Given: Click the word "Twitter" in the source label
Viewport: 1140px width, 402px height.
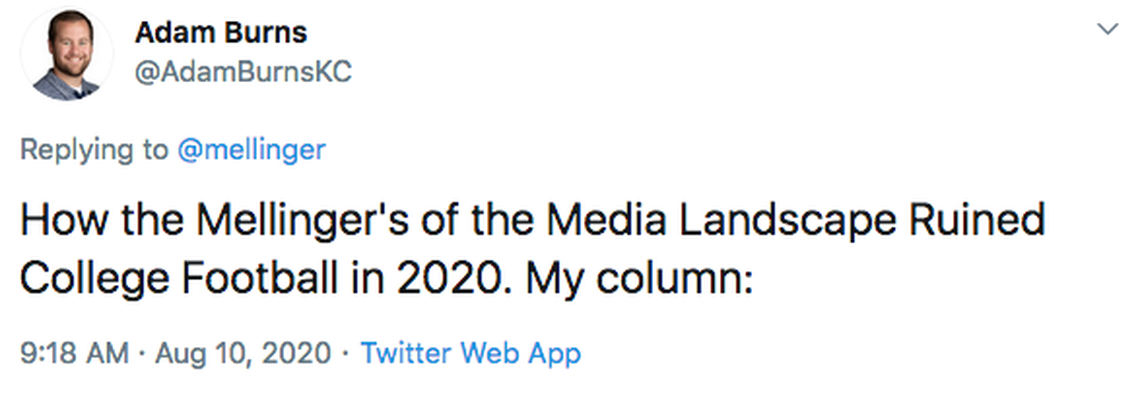Looking at the screenshot, I should tap(404, 352).
